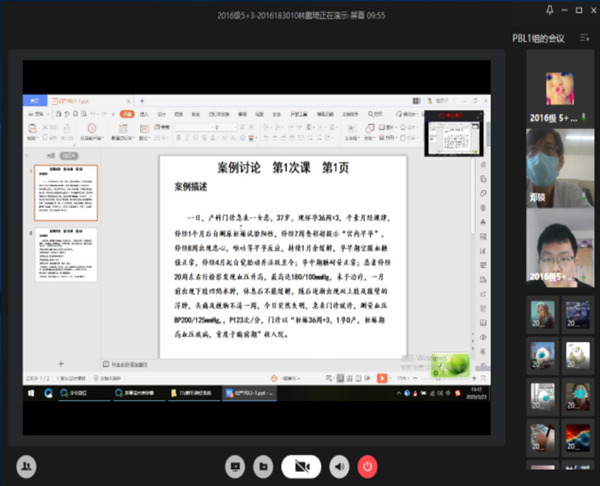Screen dimensions: 600x486
Task: Open the highlighted orange ribbon tab
Action: pyautogui.click(x=127, y=114)
